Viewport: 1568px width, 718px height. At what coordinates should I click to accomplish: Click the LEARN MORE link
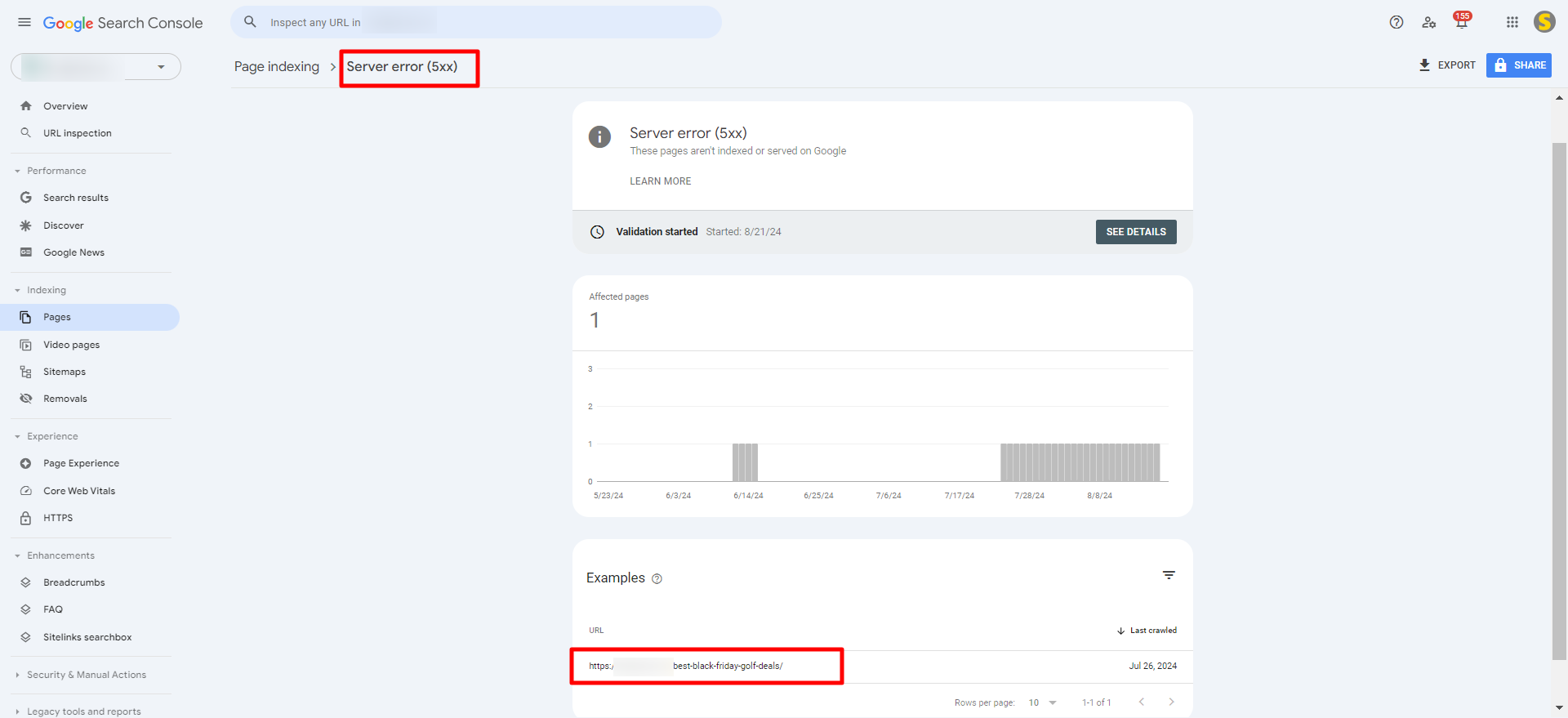click(x=660, y=181)
